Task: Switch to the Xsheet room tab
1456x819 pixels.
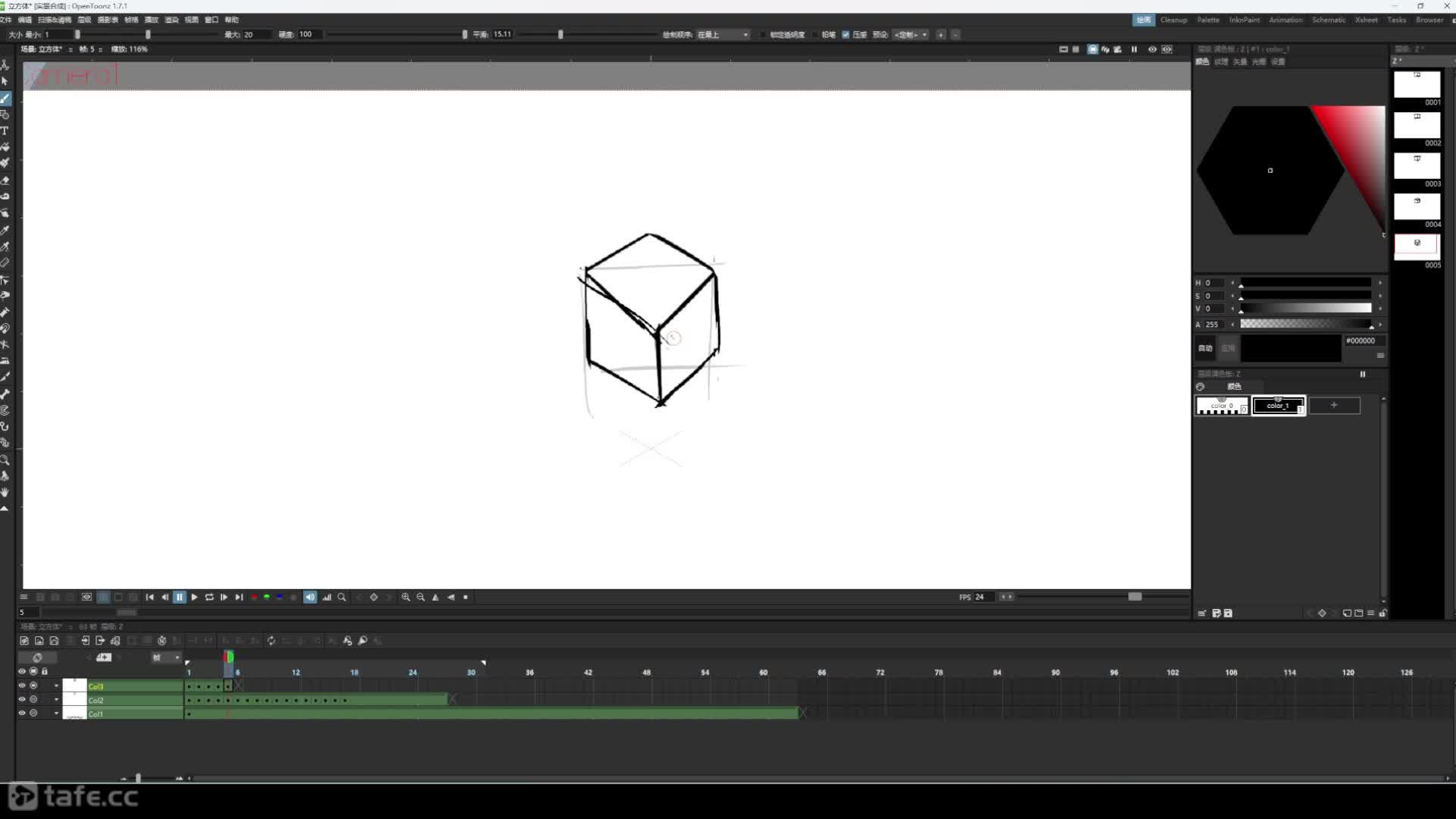Action: tap(1366, 20)
